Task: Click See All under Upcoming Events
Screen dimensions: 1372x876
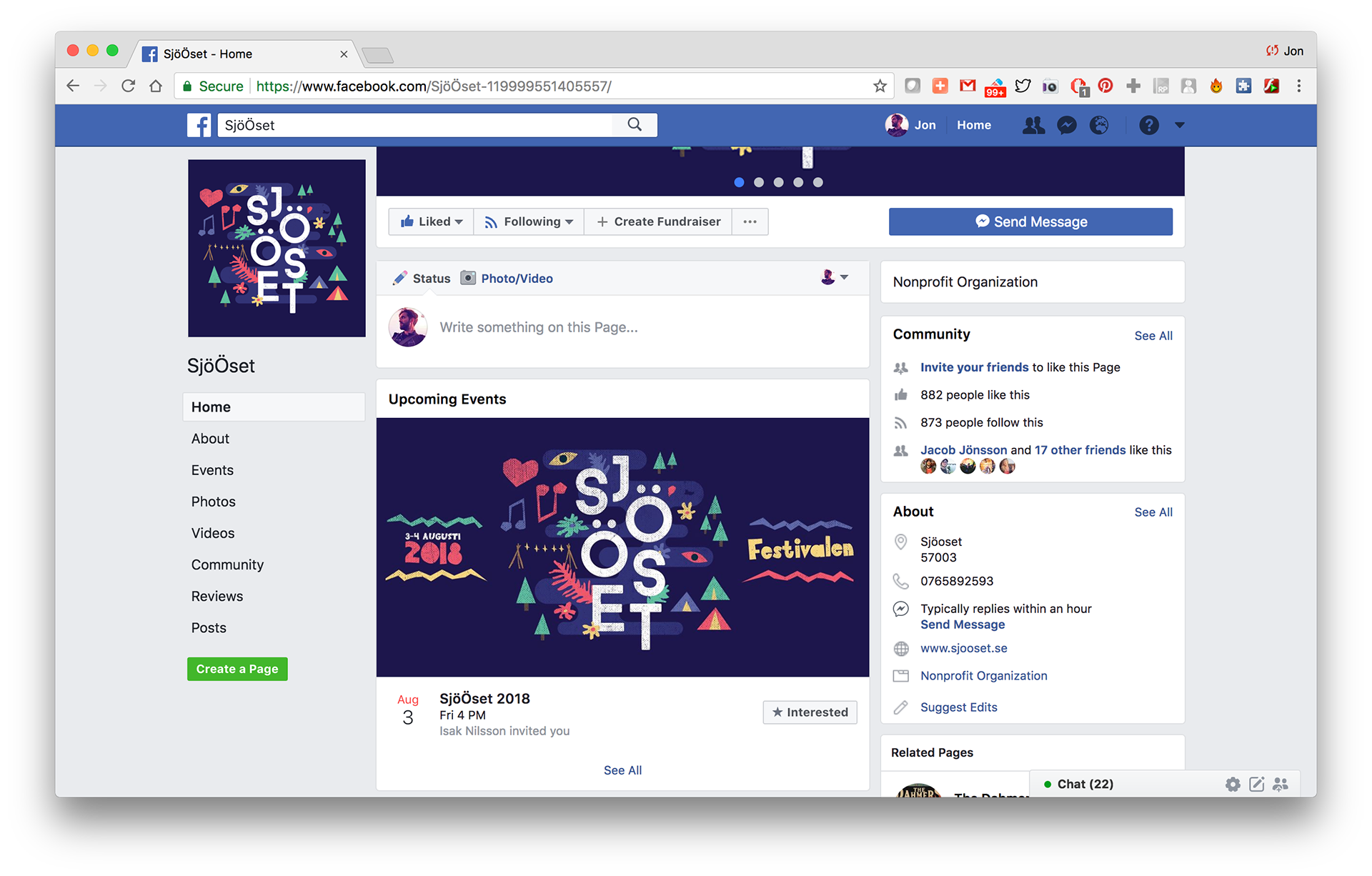Action: 622,770
